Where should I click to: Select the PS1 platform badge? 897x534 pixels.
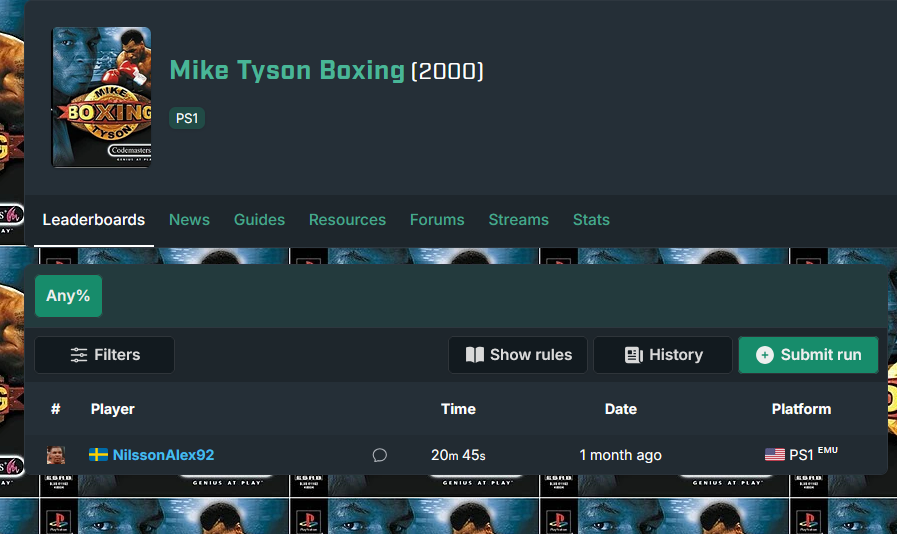[x=186, y=118]
